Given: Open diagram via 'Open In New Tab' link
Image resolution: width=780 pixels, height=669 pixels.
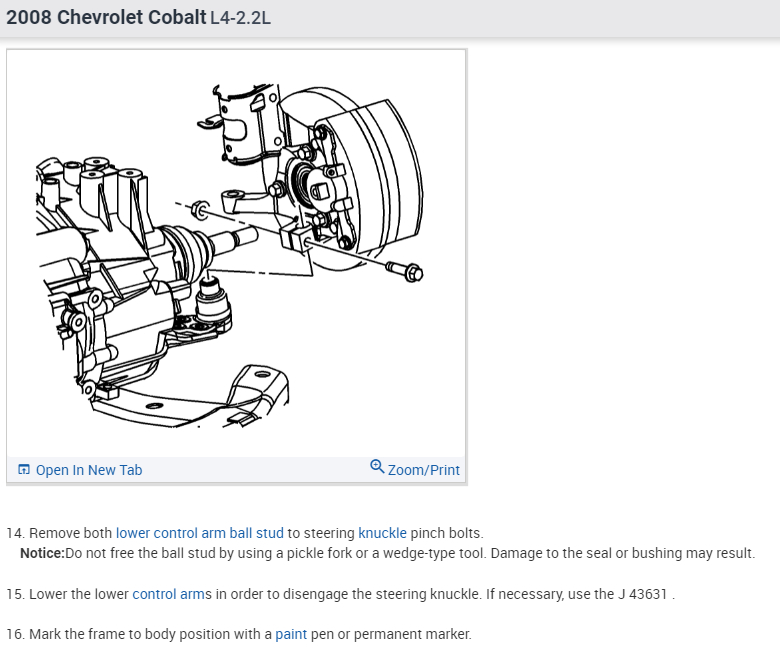Looking at the screenshot, I should tap(89, 470).
